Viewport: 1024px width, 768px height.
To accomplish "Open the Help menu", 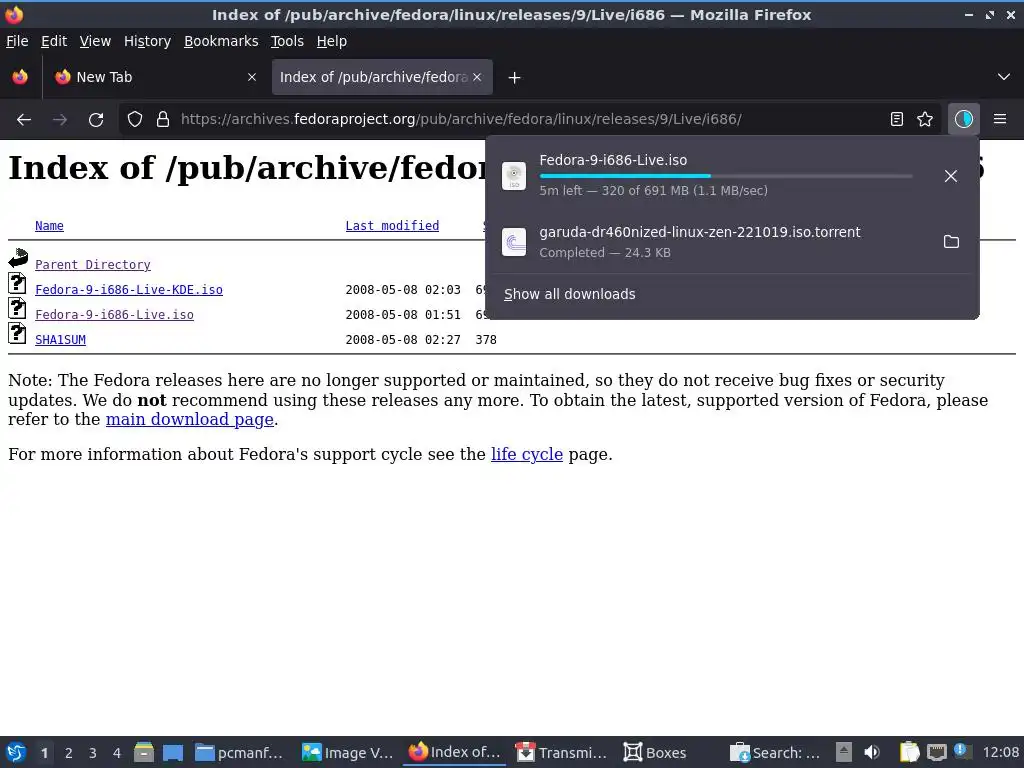I will pyautogui.click(x=332, y=41).
